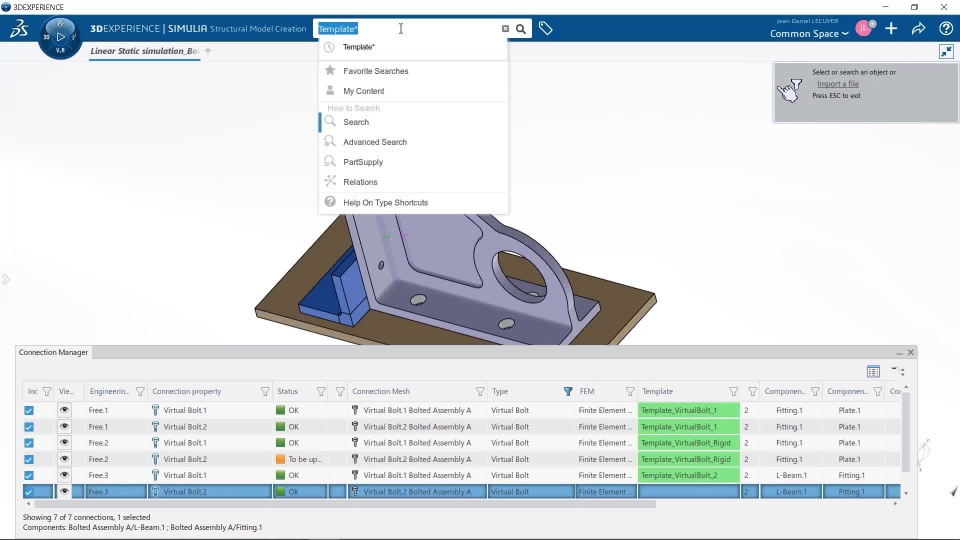This screenshot has height=540, width=960.
Task: Open the 6WTags tag icon
Action: (546, 28)
